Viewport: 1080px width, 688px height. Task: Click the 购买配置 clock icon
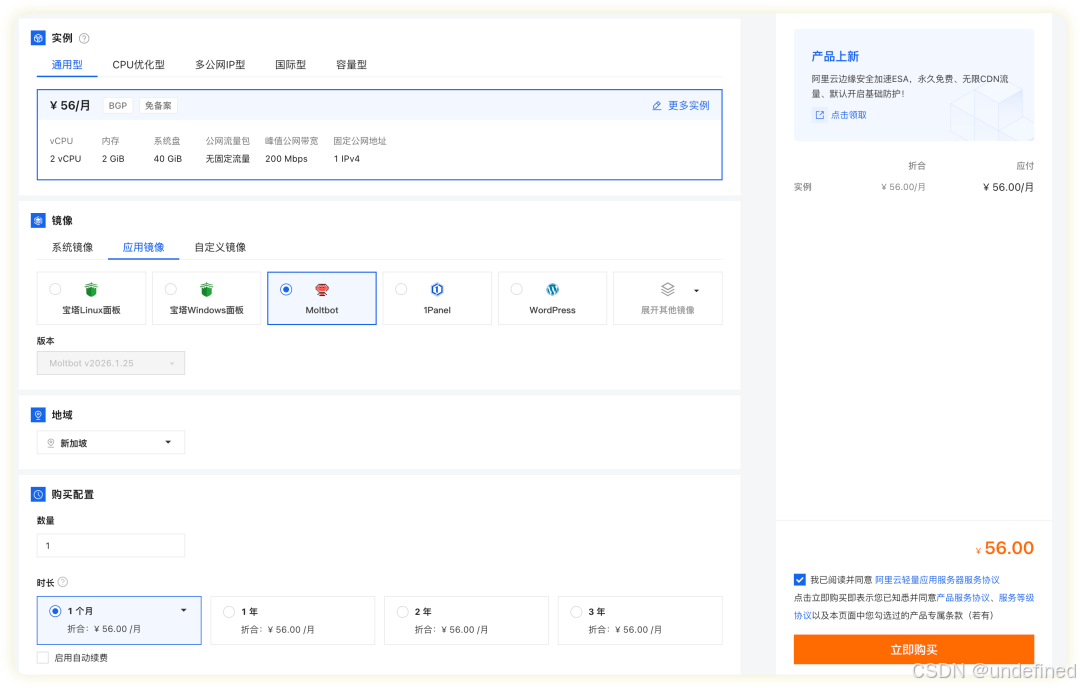(37, 492)
